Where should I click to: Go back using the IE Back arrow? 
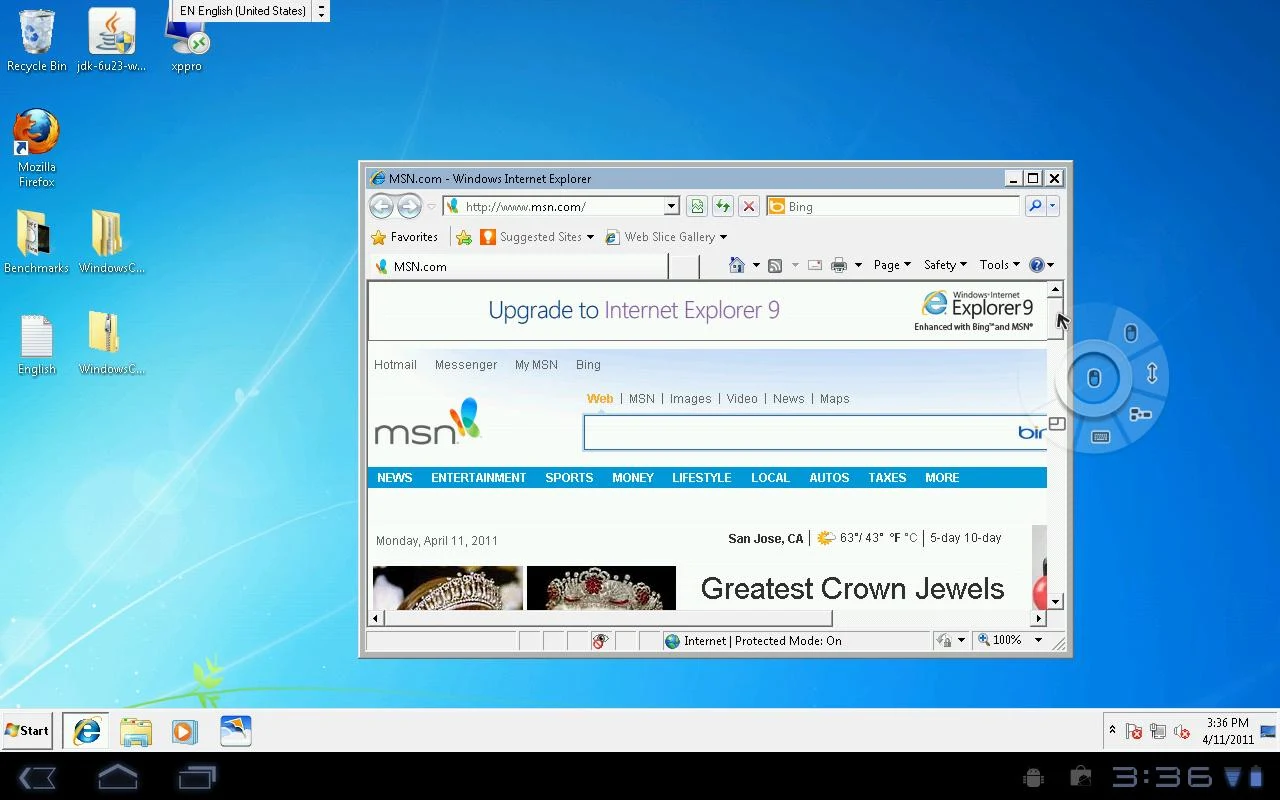point(381,207)
